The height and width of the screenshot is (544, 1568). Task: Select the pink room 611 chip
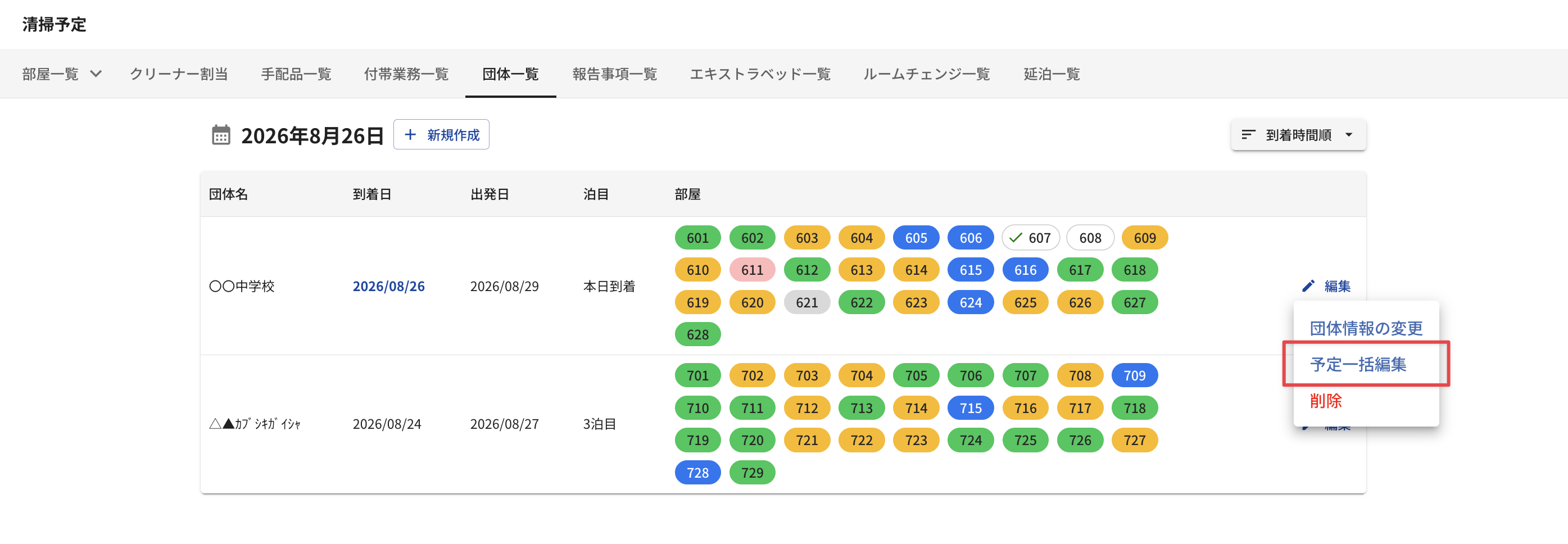click(x=752, y=270)
